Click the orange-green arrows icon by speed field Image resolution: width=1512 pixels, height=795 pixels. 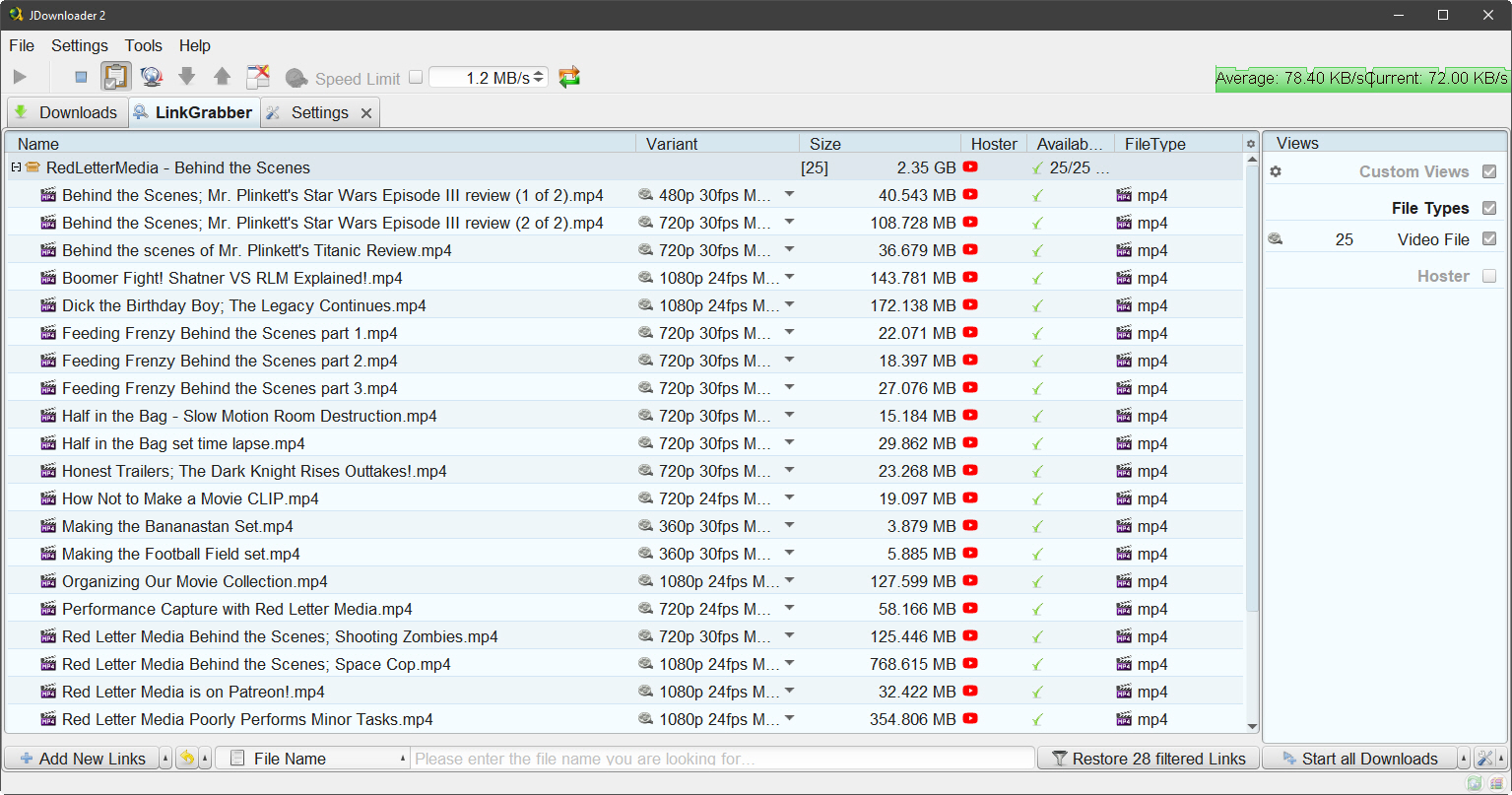(x=568, y=77)
